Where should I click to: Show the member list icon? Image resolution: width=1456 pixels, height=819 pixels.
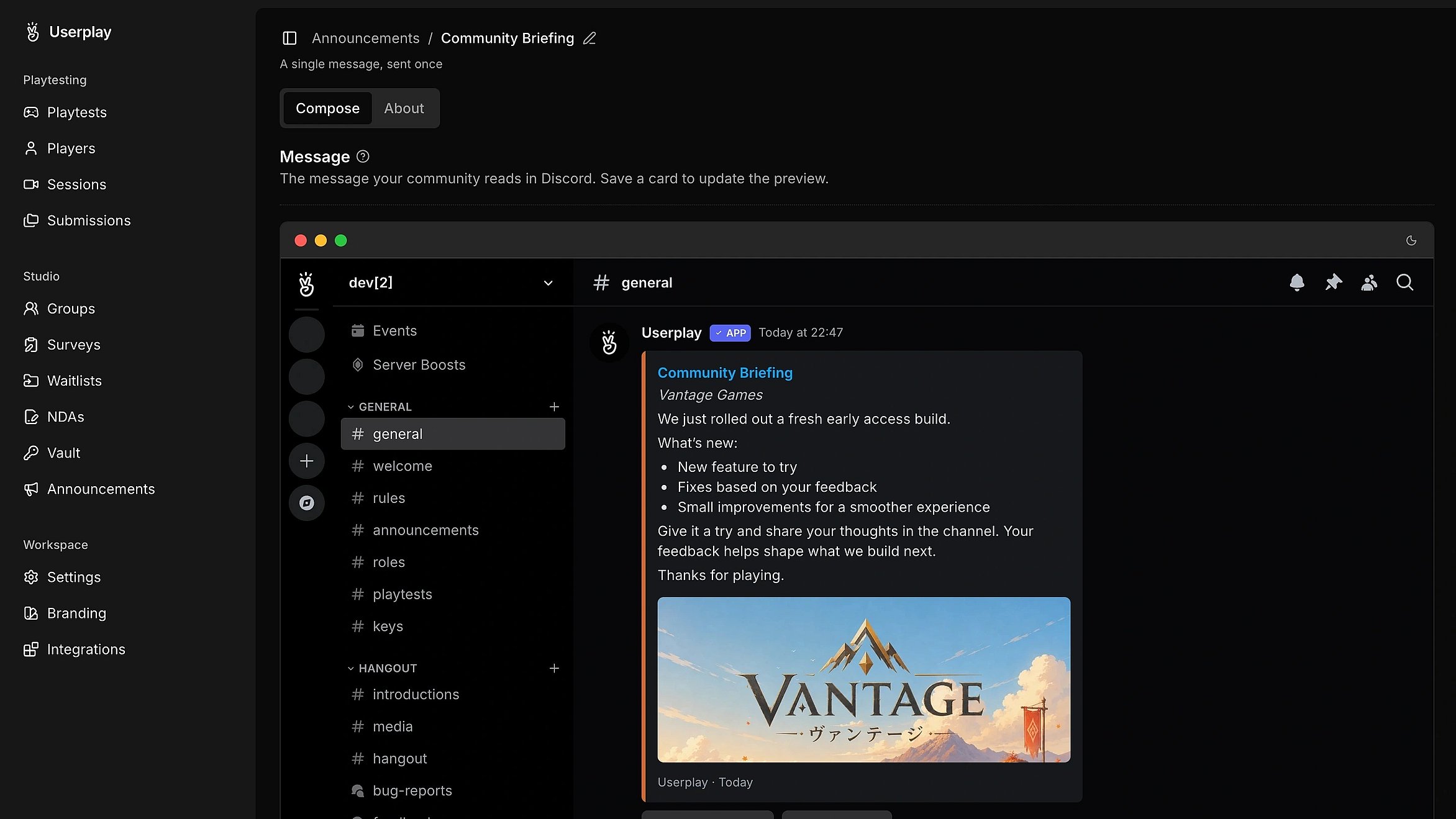pyautogui.click(x=1369, y=283)
